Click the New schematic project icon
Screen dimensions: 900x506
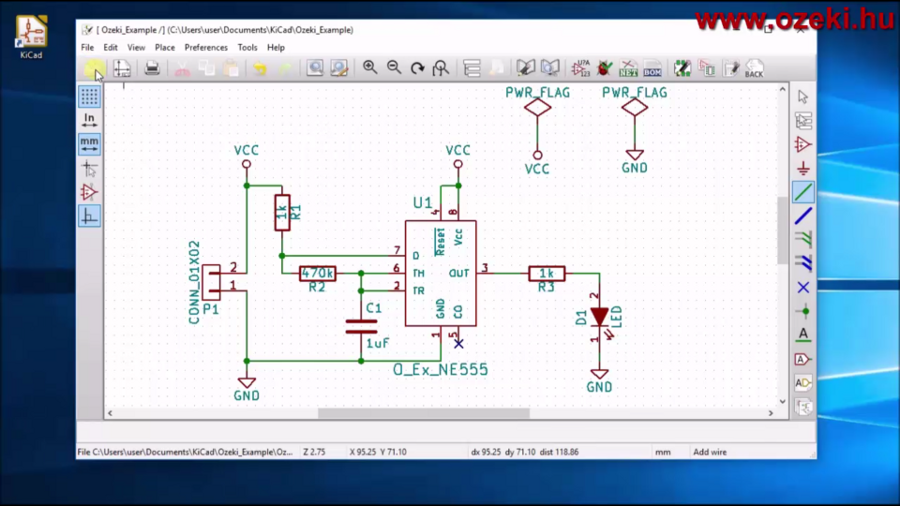point(94,68)
